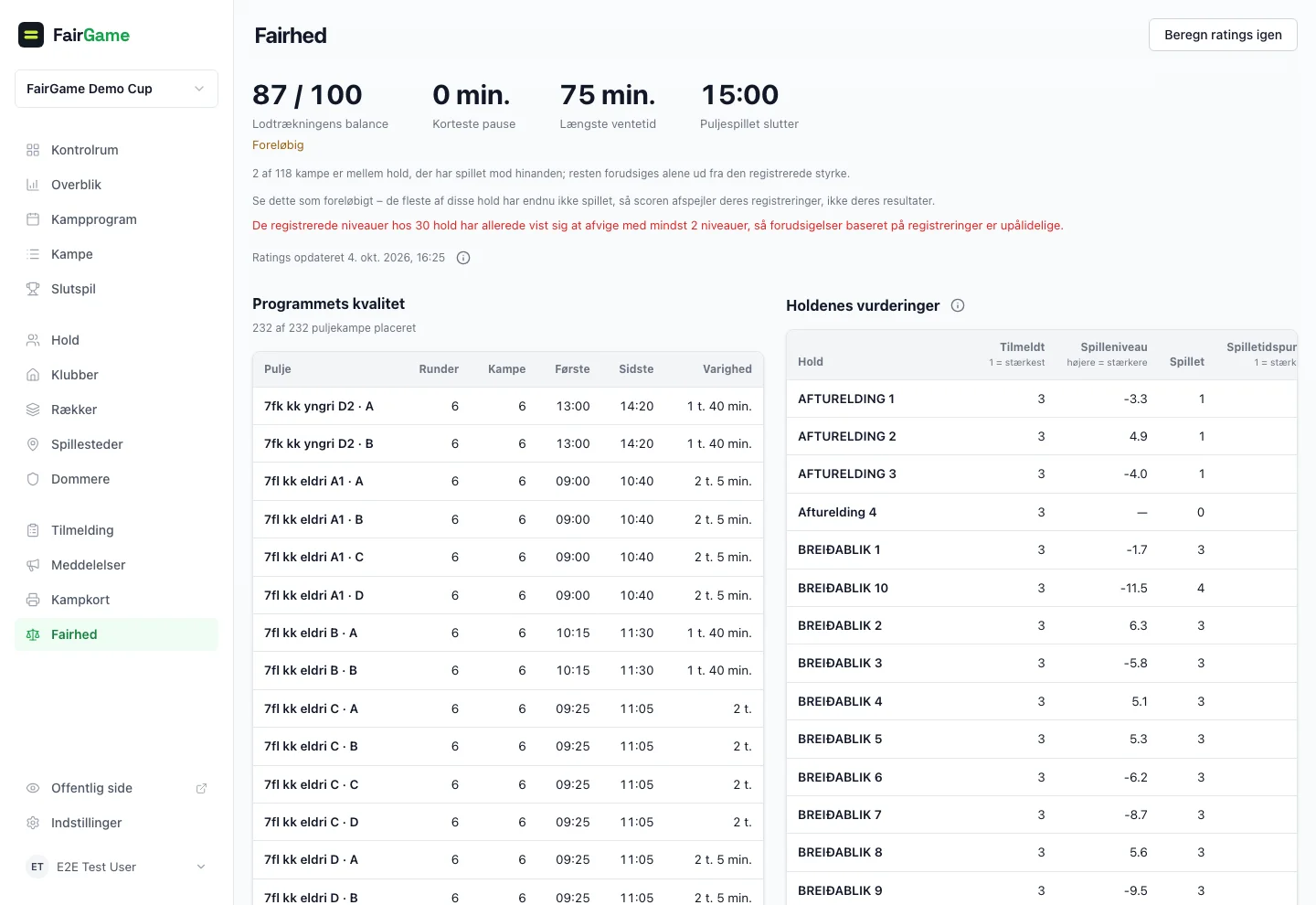Viewport: 1316px width, 905px height.
Task: Click the Tilmeldt column header
Action: (x=1016, y=354)
